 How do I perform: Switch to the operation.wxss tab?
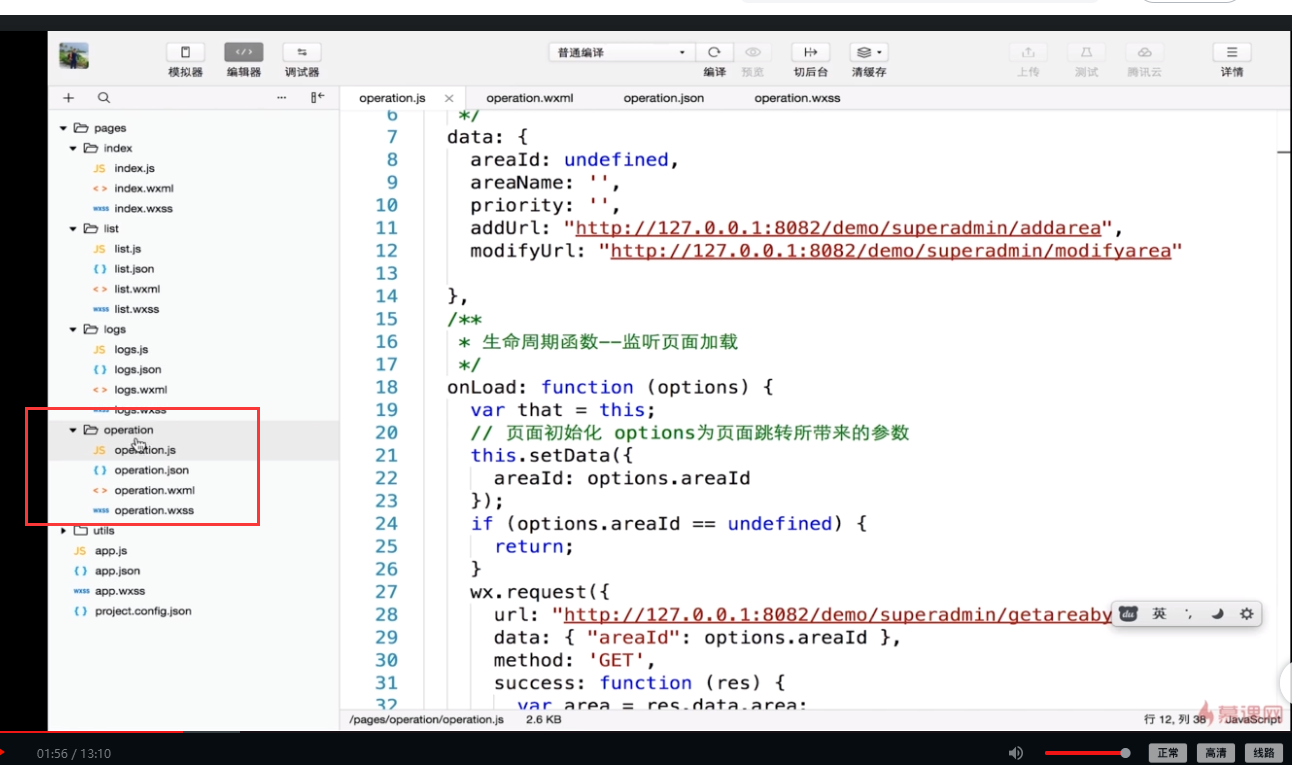(x=797, y=98)
